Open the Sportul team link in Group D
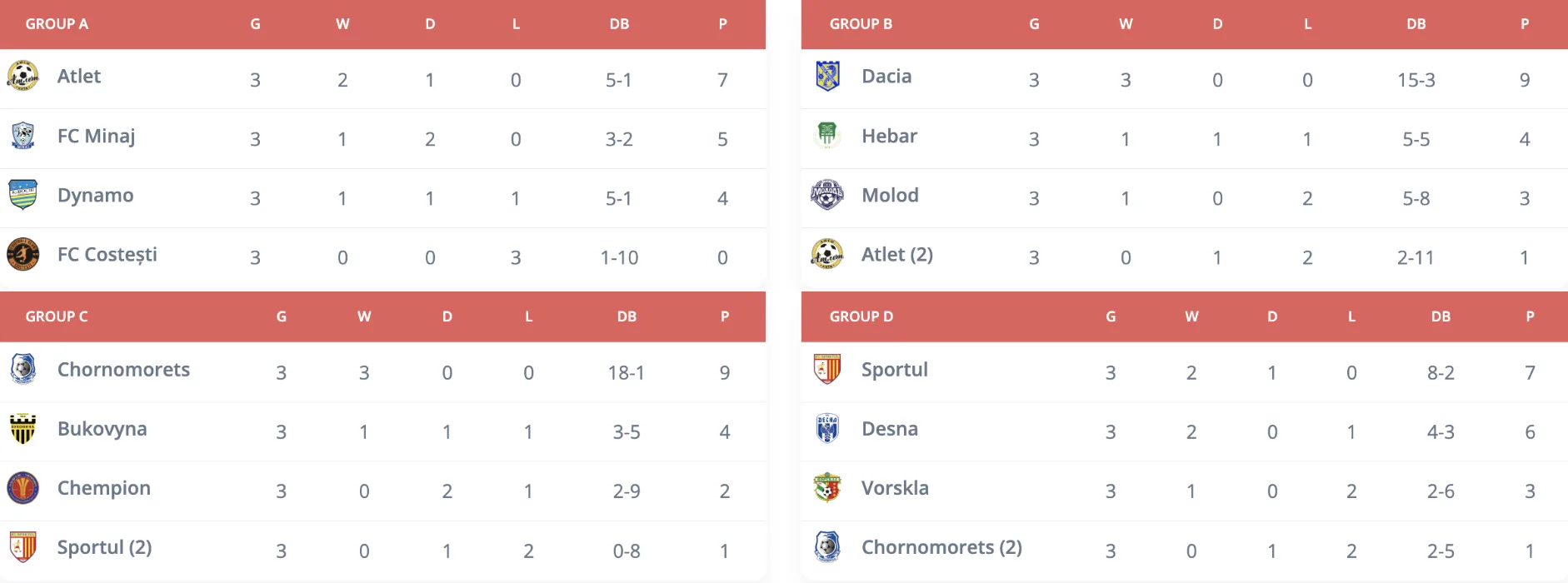 (x=894, y=370)
